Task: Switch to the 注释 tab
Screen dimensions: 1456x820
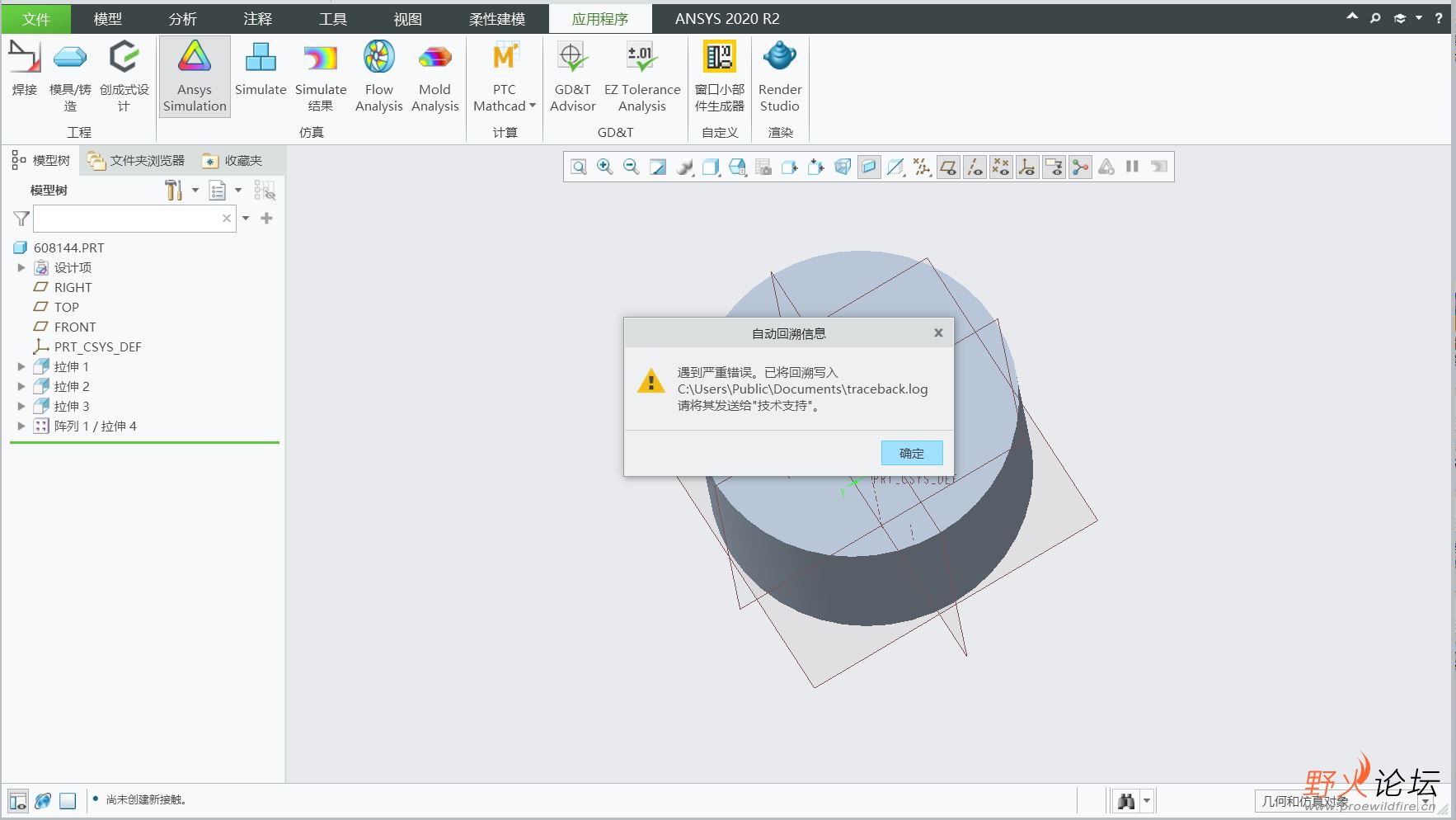Action: 258,19
